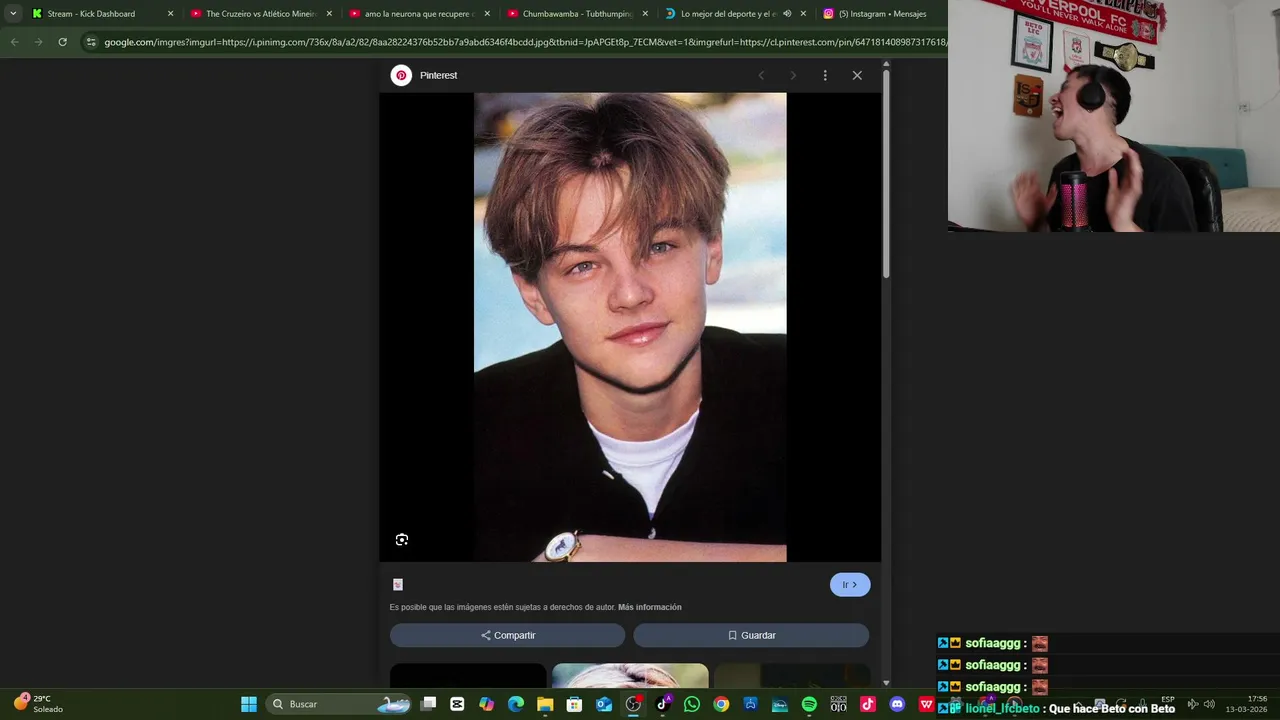
Task: Open WPS Office from the taskbar
Action: coord(926,704)
